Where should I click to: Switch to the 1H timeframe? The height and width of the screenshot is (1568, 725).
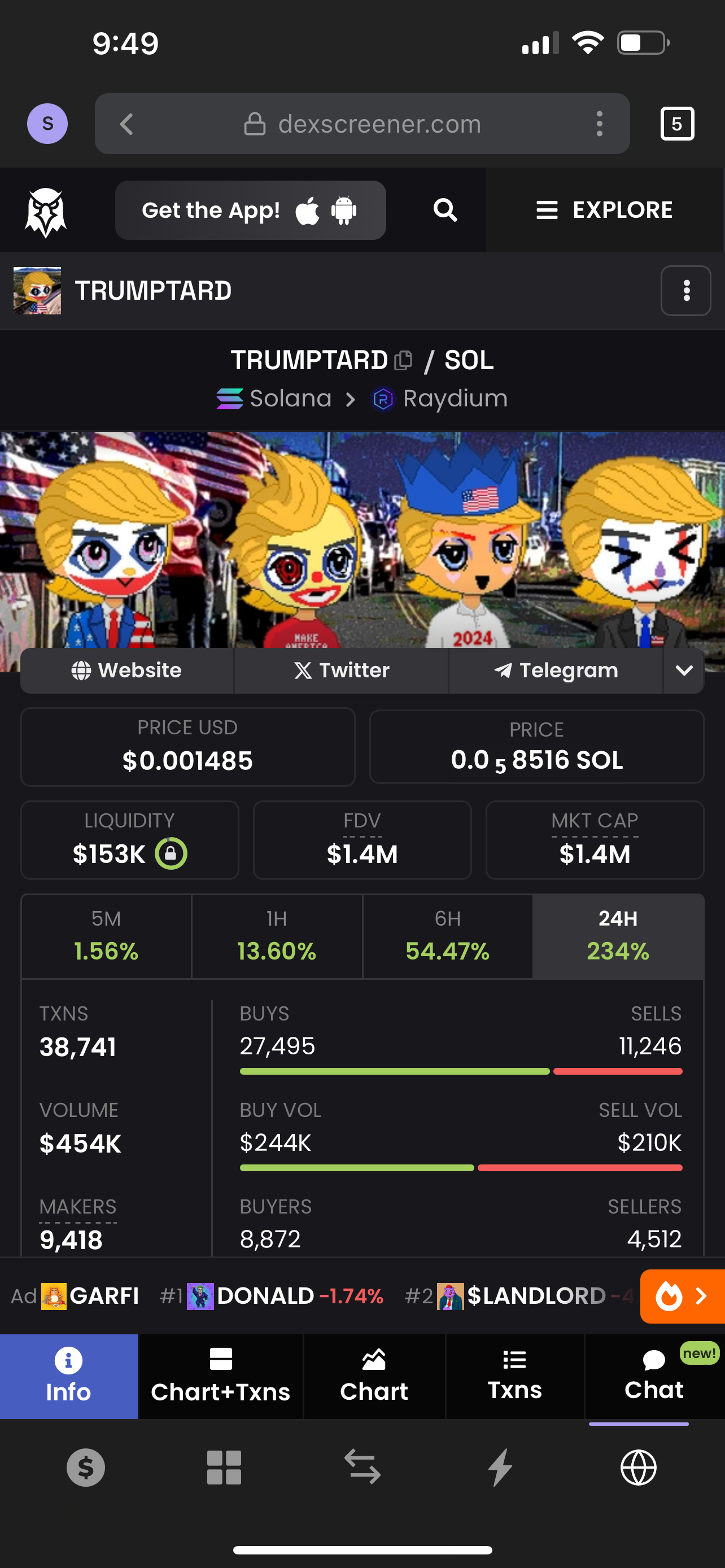click(x=277, y=936)
